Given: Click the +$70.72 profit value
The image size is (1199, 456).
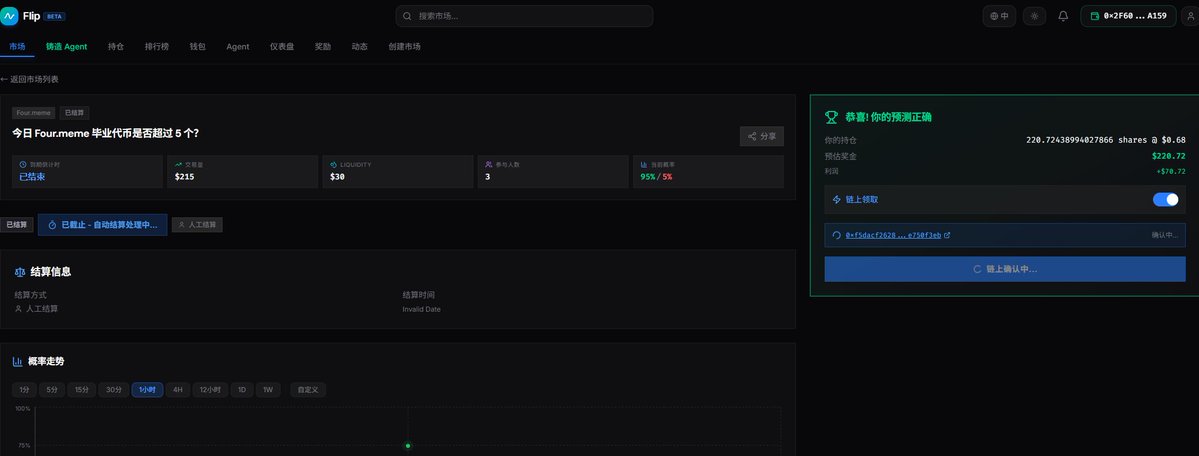Looking at the screenshot, I should tap(1171, 171).
